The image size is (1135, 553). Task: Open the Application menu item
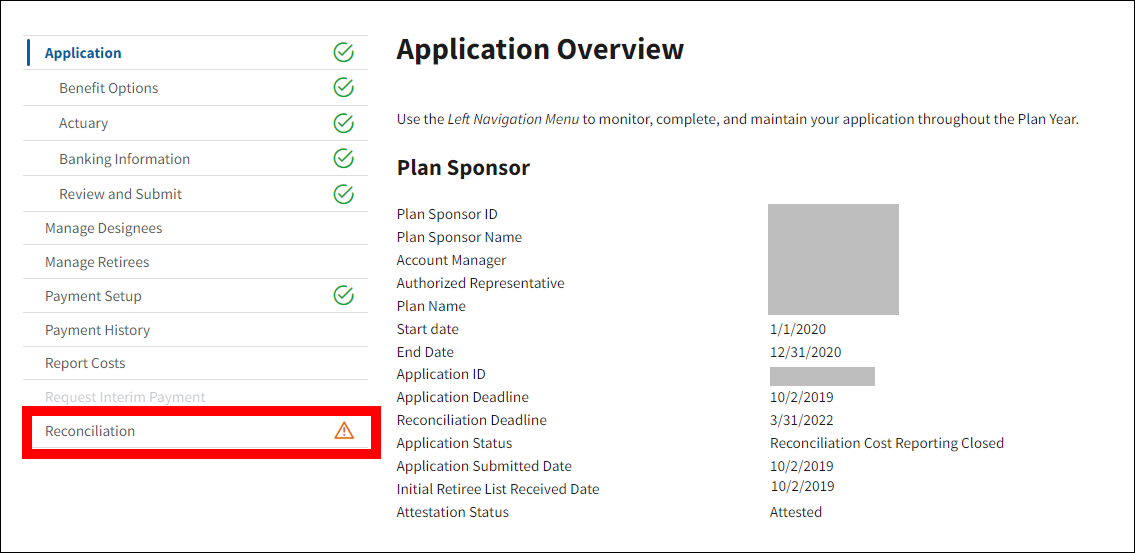coord(83,53)
